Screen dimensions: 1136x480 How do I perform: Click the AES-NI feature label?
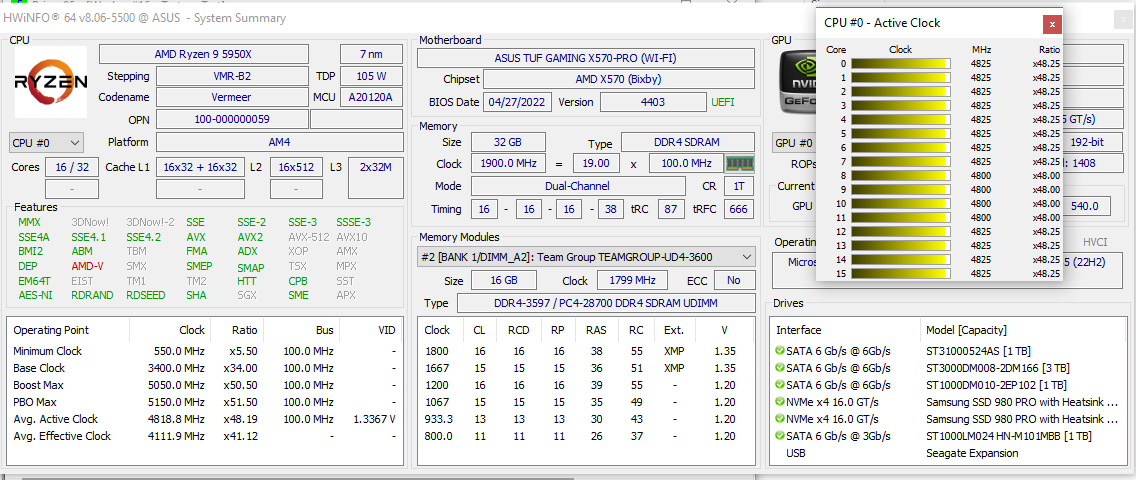[x=36, y=295]
